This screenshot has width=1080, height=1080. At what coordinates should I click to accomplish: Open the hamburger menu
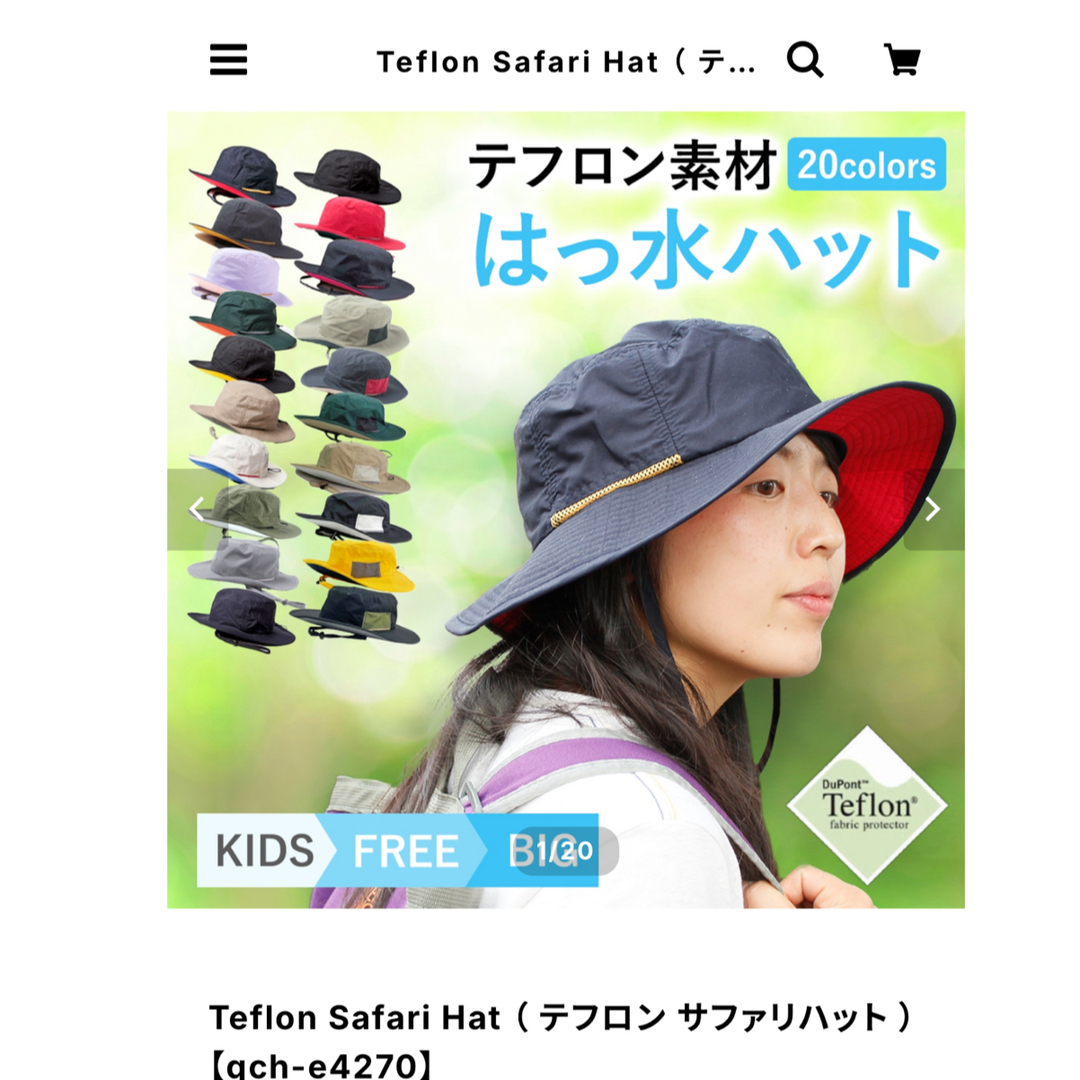click(228, 60)
